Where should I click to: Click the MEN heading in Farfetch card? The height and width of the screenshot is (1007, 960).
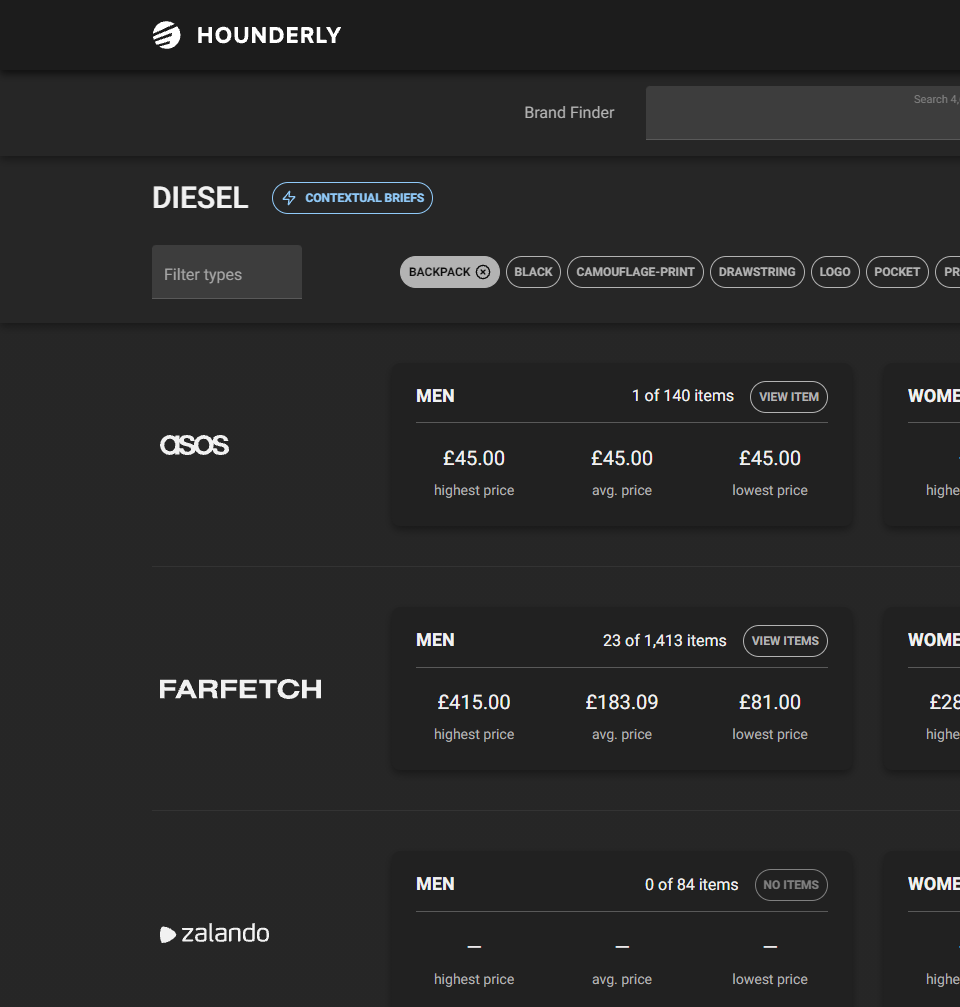point(435,640)
